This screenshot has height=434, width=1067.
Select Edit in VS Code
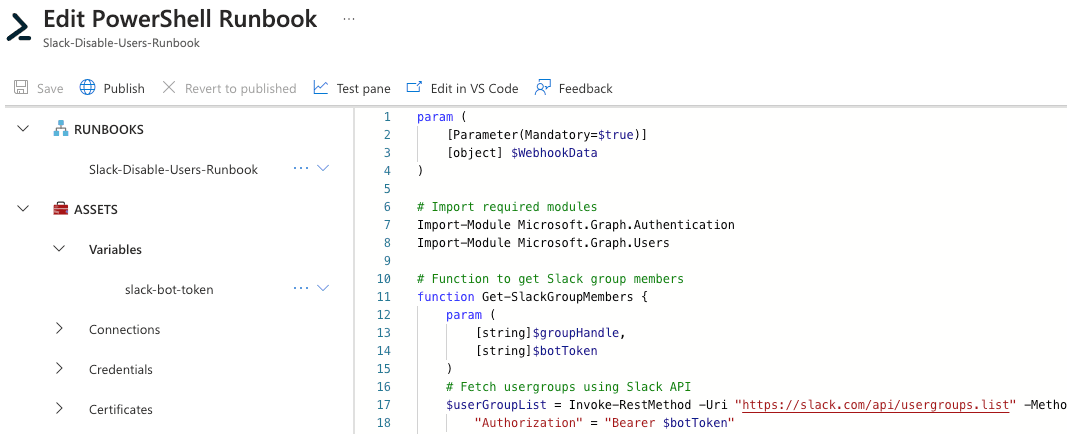coord(462,88)
